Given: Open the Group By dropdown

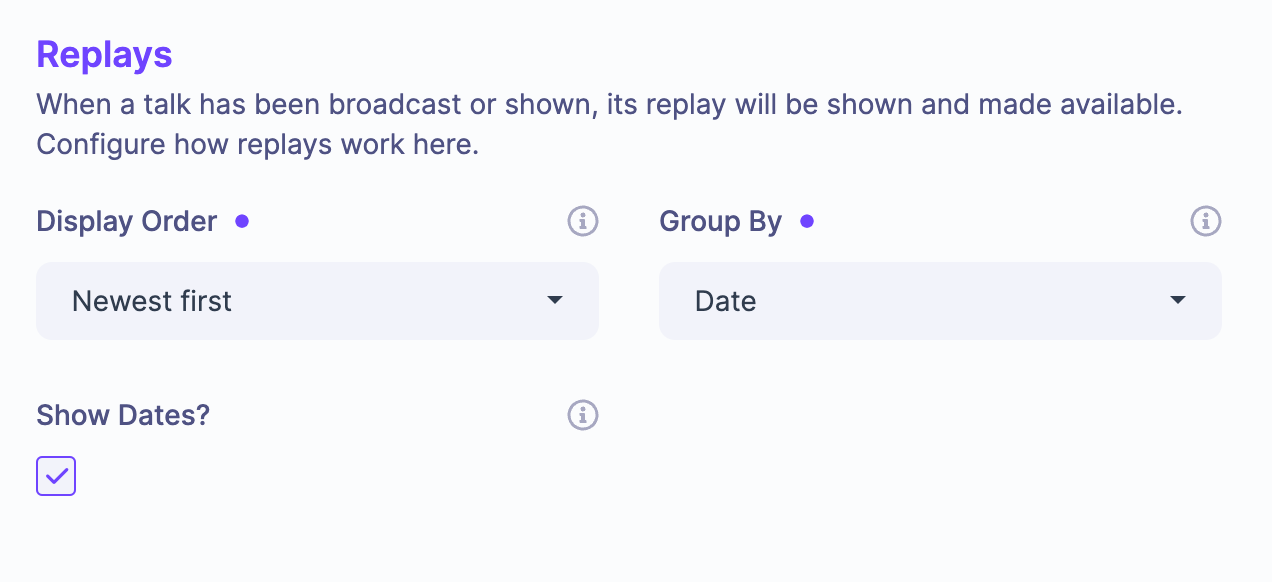Looking at the screenshot, I should 940,301.
